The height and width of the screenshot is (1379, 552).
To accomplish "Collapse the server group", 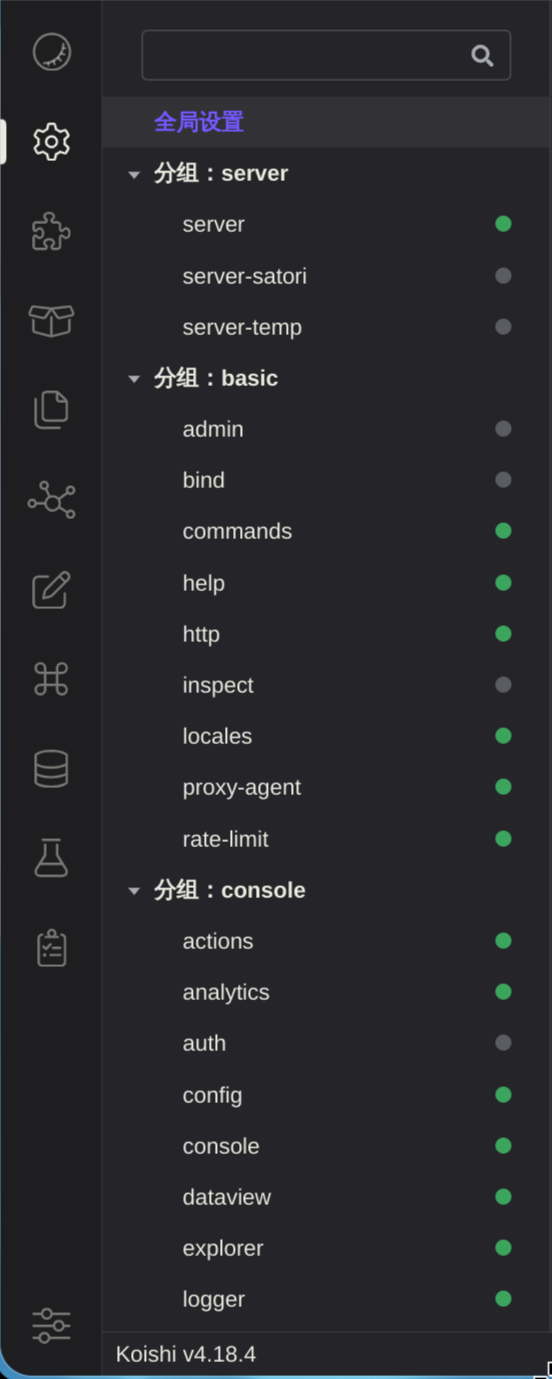I will tap(134, 174).
